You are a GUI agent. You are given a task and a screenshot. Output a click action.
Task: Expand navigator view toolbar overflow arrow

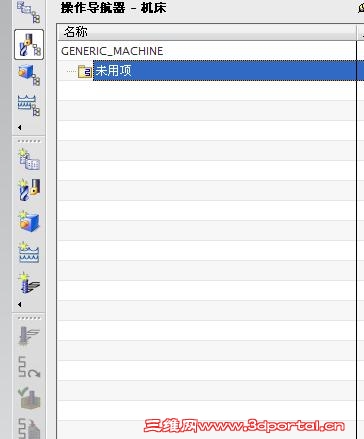click(x=20, y=127)
